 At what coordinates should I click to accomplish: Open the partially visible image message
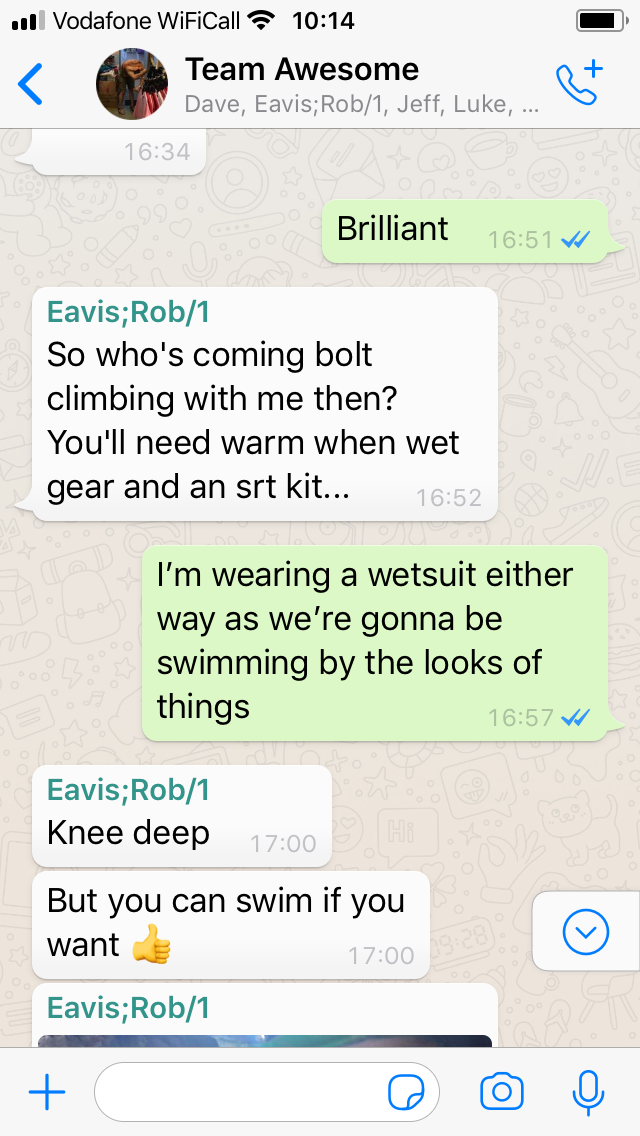[x=265, y=1040]
